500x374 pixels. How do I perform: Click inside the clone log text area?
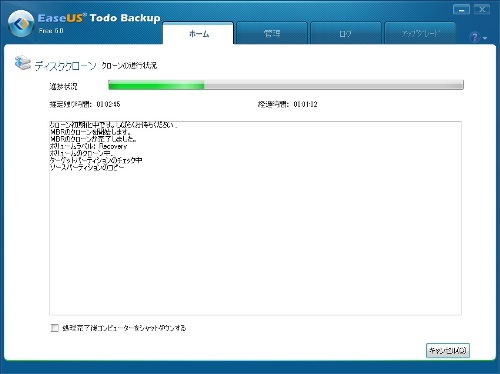(x=255, y=218)
